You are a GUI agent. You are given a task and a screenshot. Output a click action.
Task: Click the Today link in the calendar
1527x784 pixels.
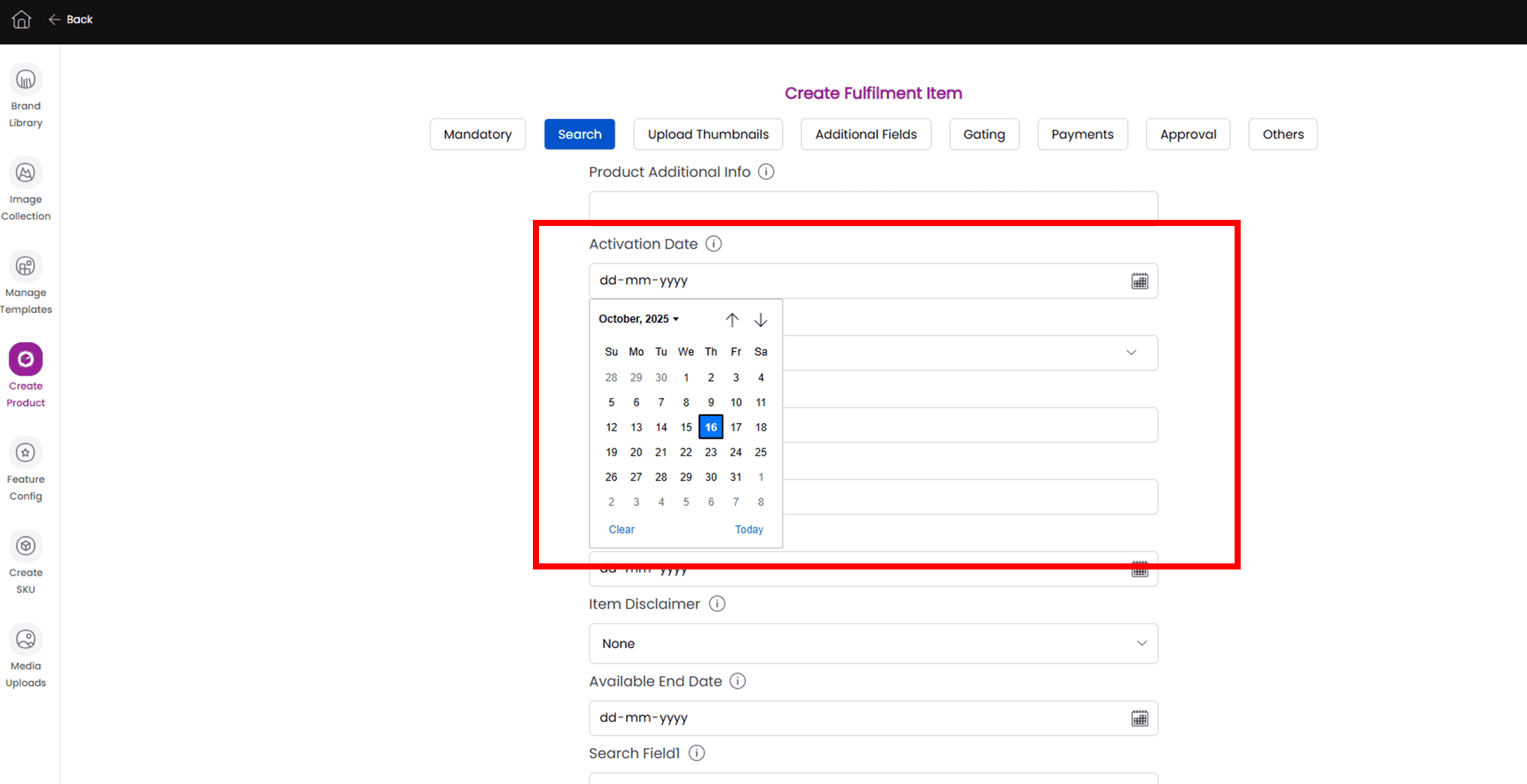pyautogui.click(x=749, y=529)
